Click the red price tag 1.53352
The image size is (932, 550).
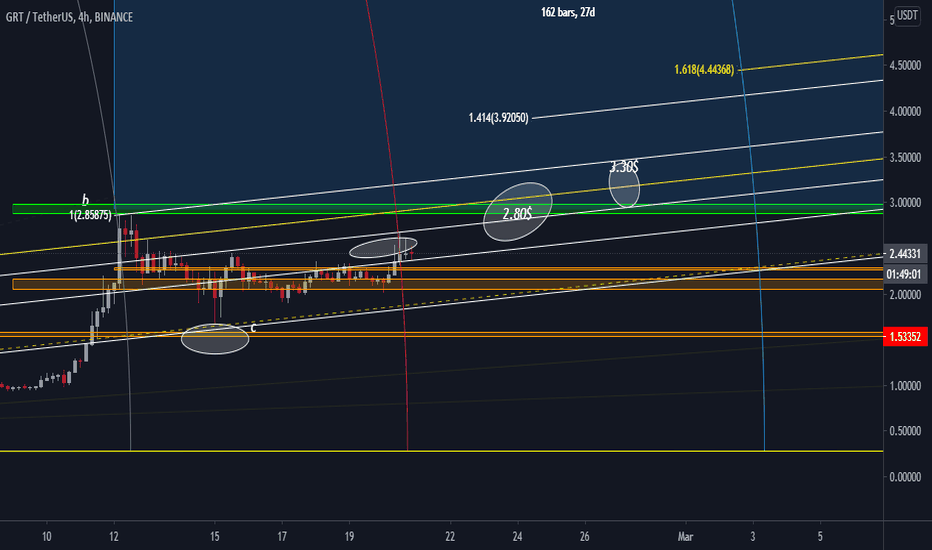(x=905, y=337)
